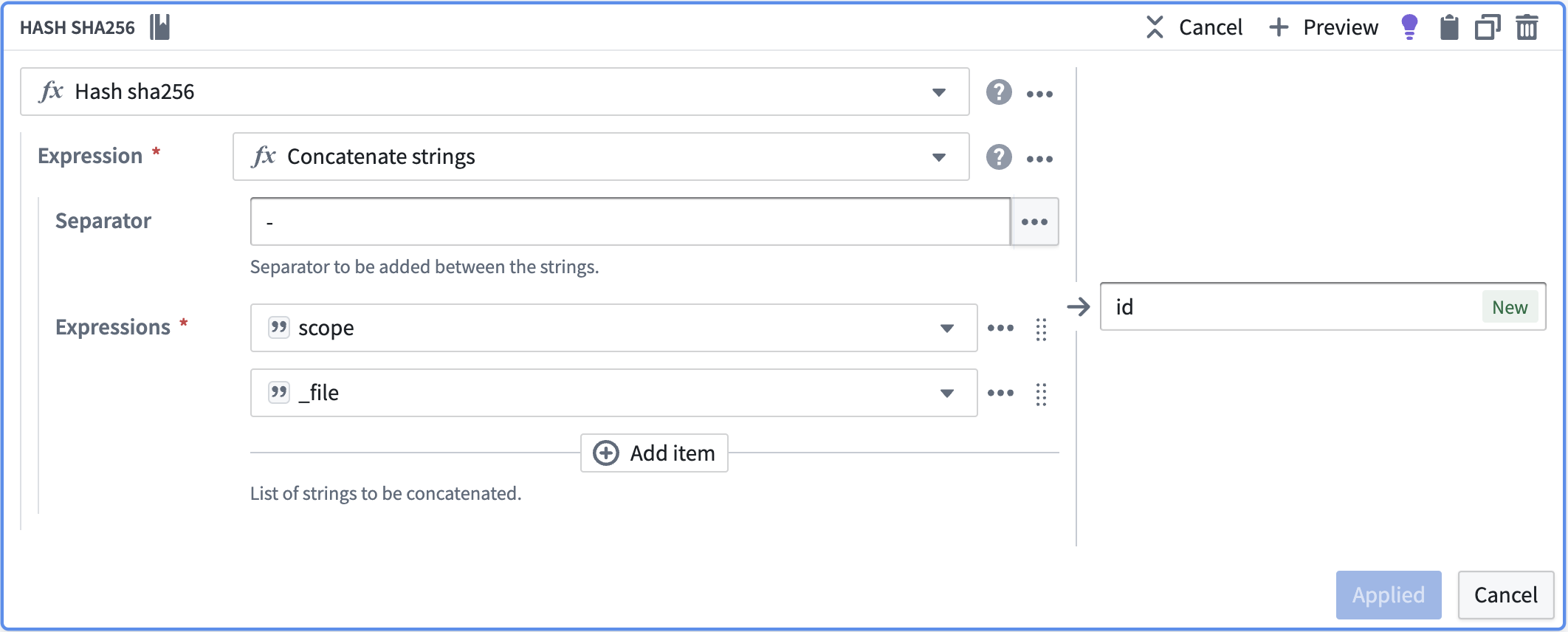This screenshot has height=632, width=1568.
Task: Click the clipboard paste icon
Action: [x=1449, y=27]
